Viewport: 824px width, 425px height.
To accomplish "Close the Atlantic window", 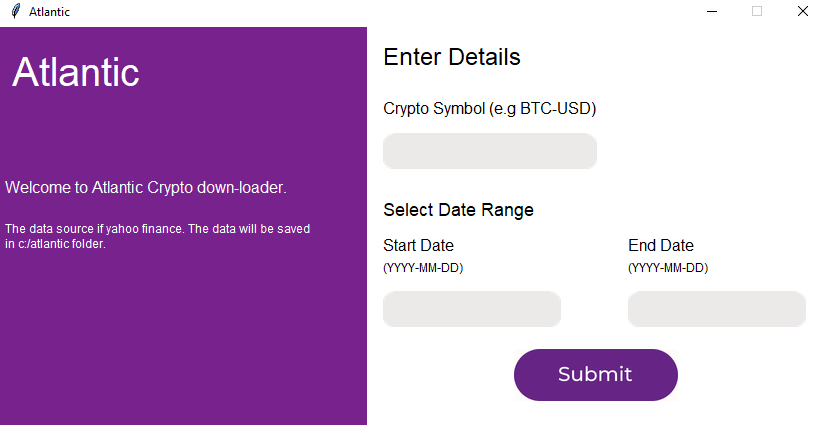I will point(802,11).
